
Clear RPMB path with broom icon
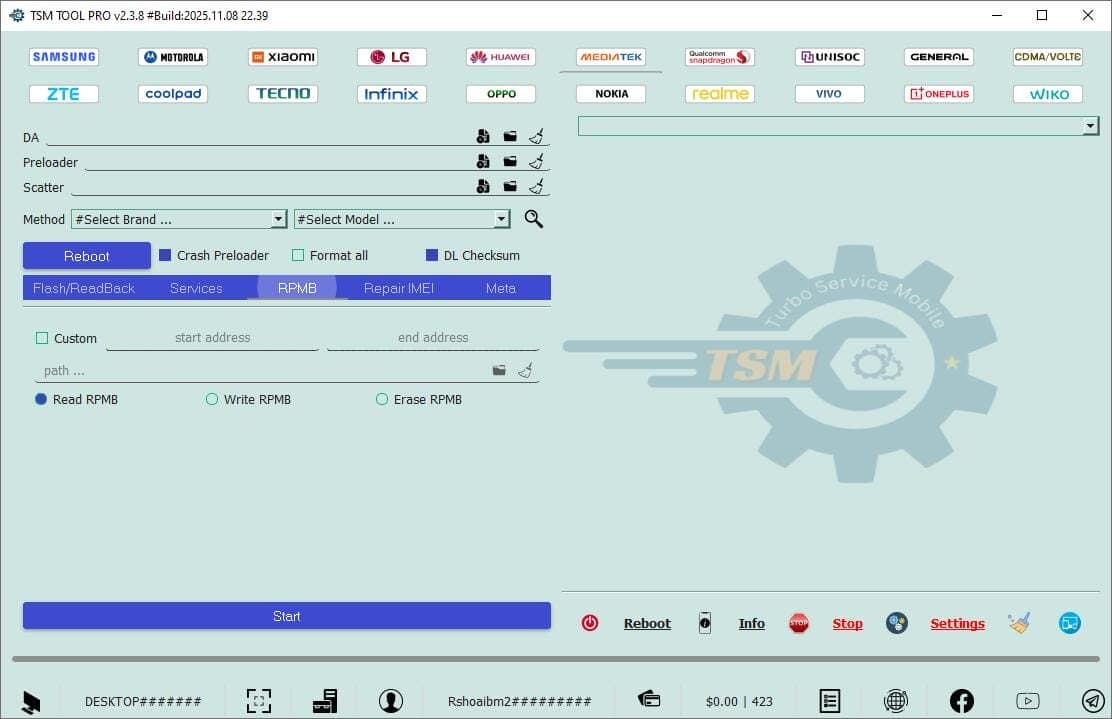526,370
